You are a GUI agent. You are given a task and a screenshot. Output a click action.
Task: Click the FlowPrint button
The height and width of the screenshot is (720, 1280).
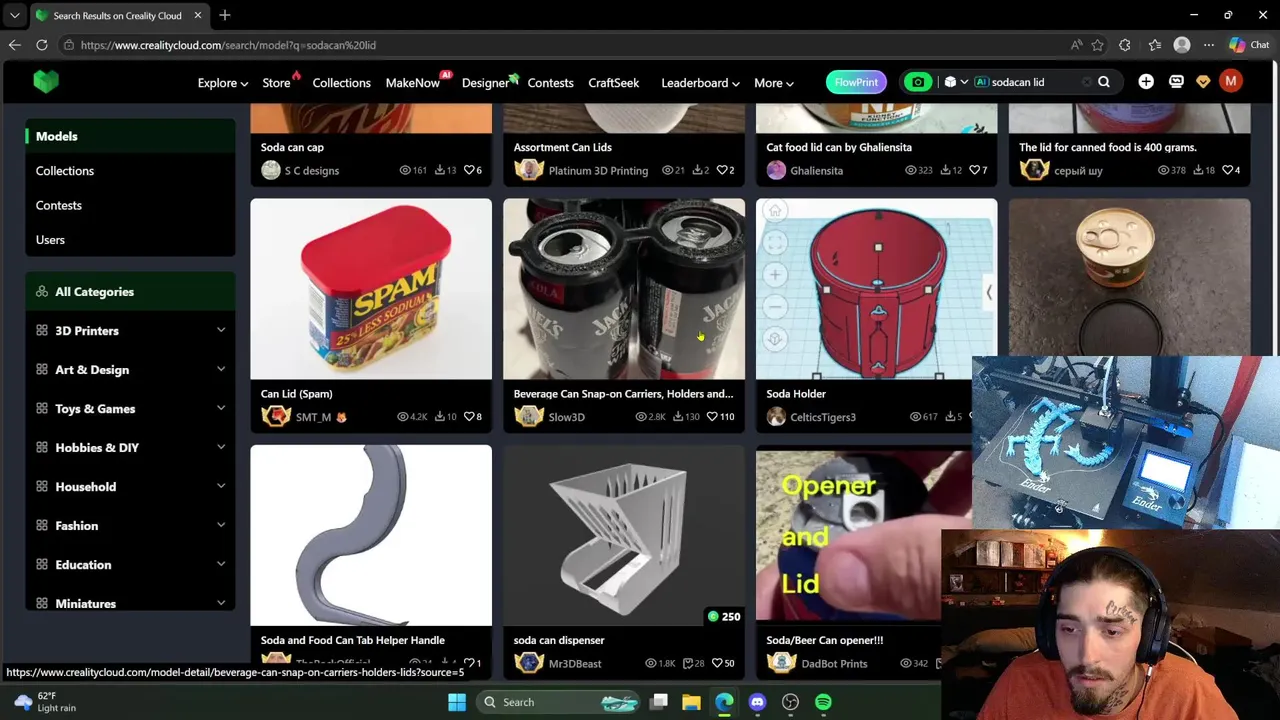856,82
